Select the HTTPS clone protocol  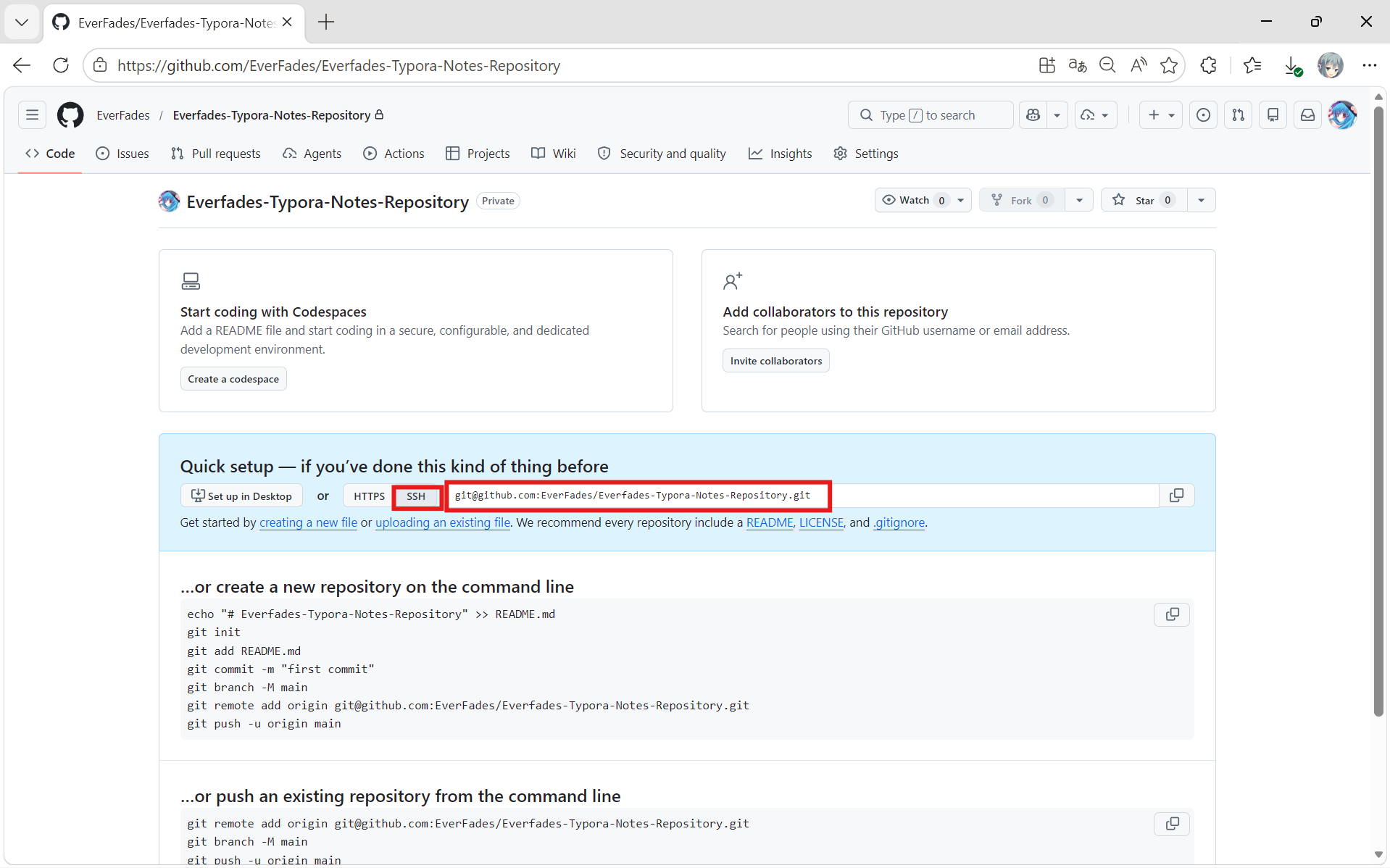point(369,496)
